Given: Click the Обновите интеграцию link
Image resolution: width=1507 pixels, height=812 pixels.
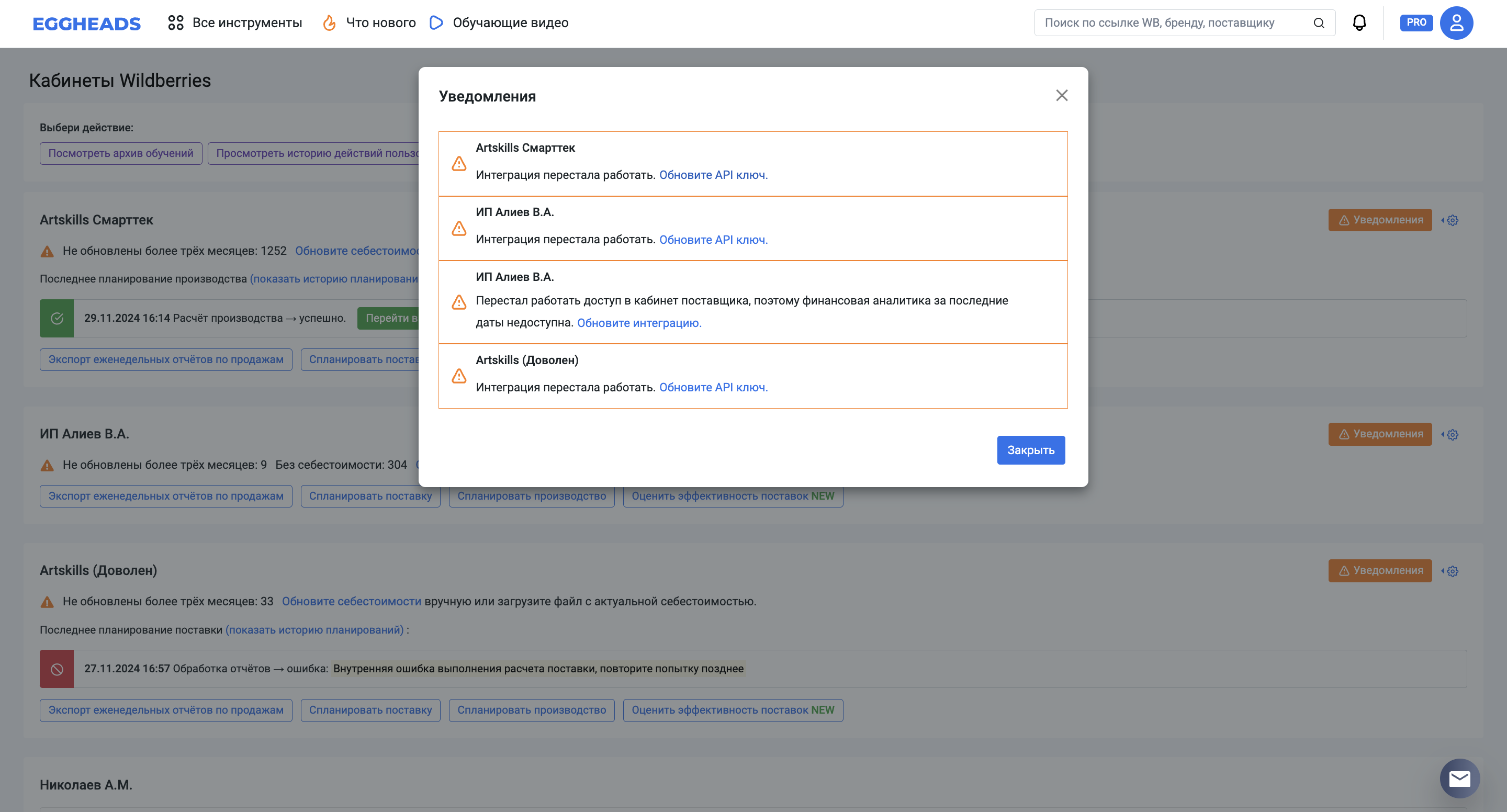Looking at the screenshot, I should coord(639,323).
